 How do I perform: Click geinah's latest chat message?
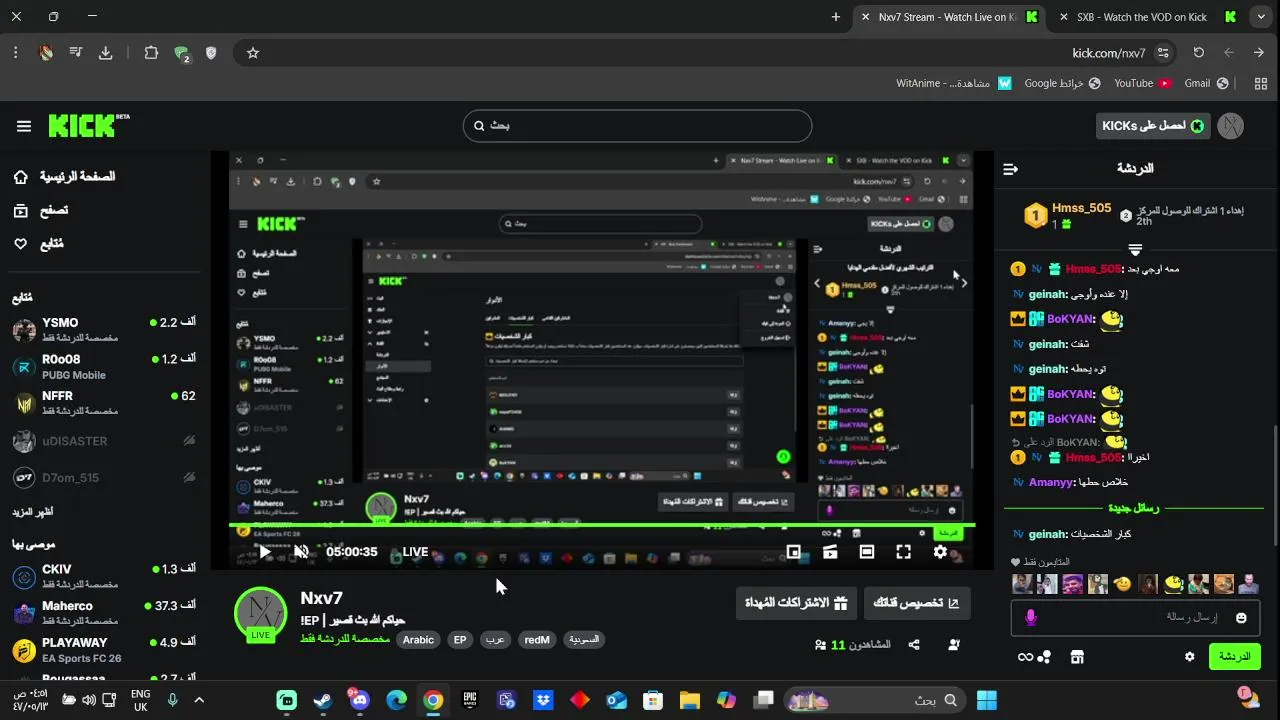tap(1073, 534)
